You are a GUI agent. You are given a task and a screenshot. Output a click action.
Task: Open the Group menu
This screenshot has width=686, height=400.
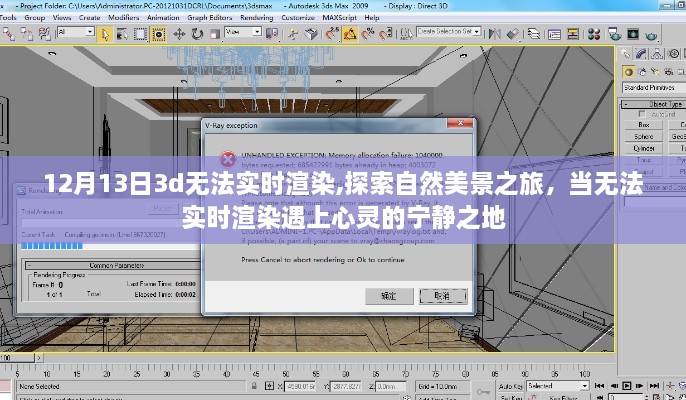35,18
